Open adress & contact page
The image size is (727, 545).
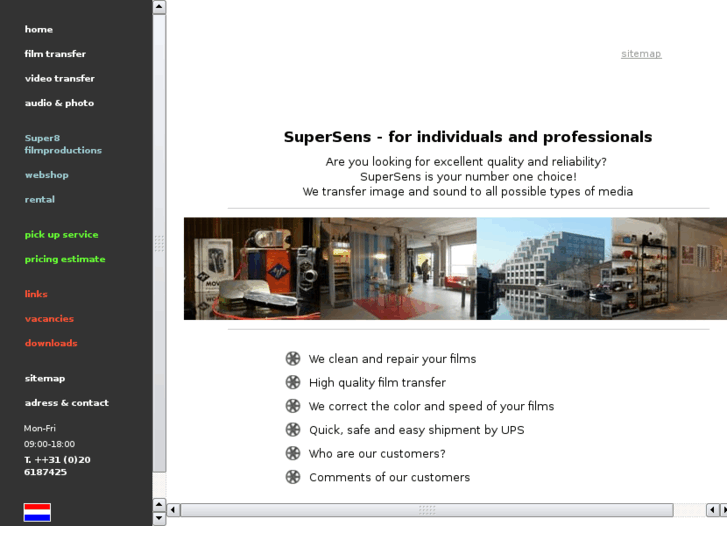tap(67, 403)
